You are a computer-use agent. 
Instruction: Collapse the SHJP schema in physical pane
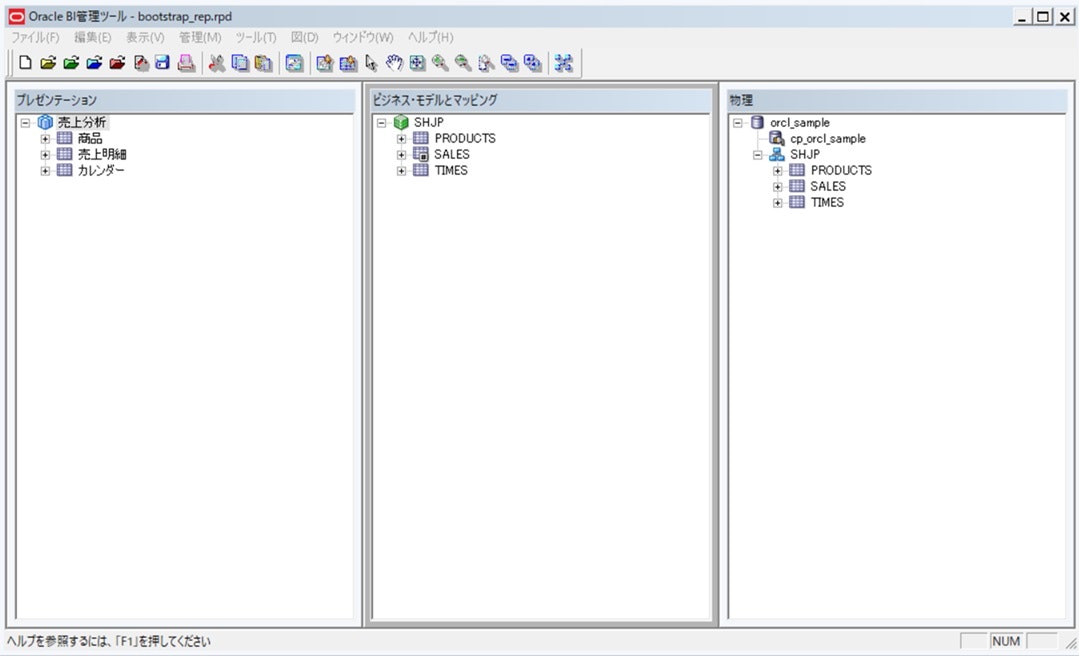pos(758,155)
